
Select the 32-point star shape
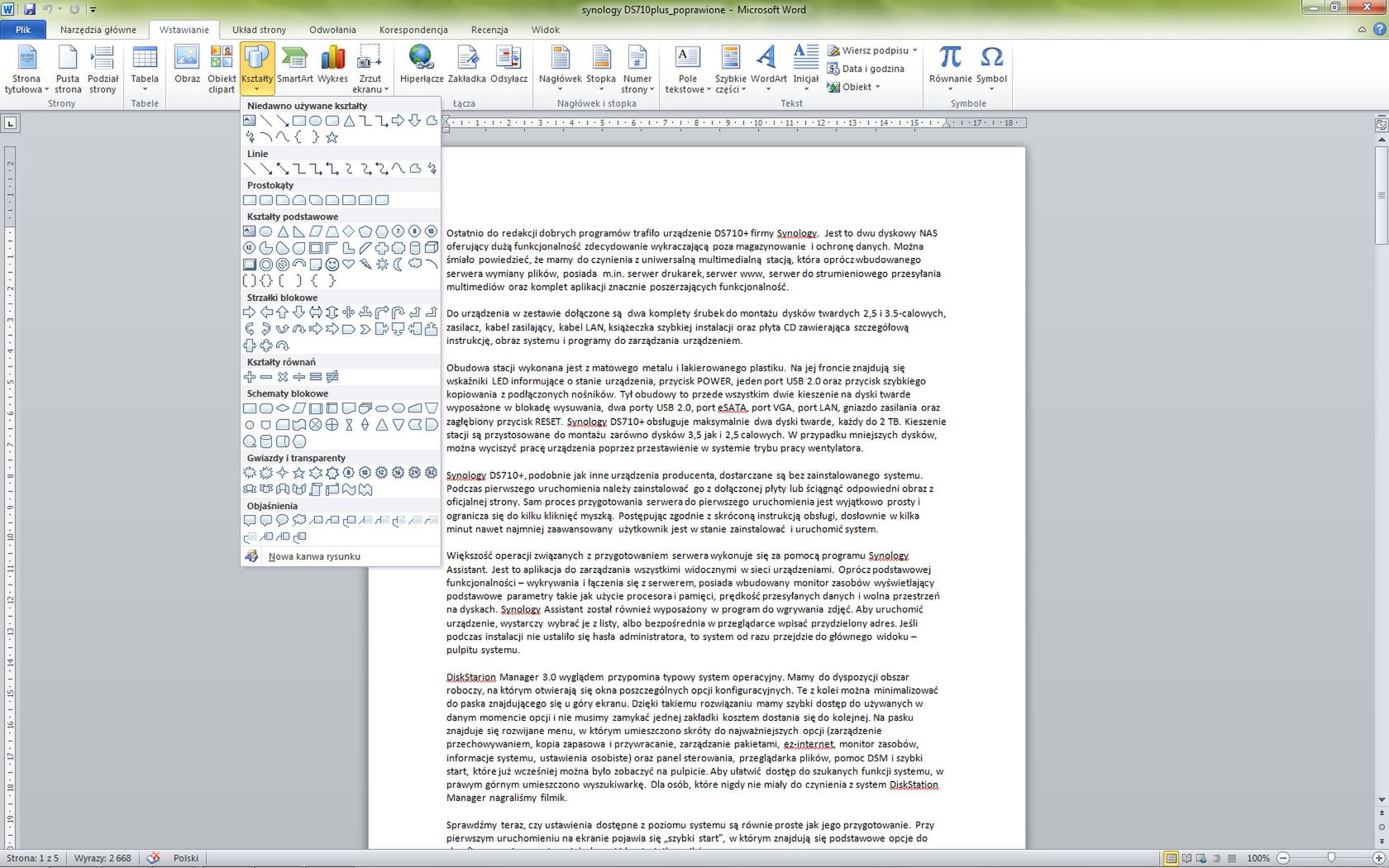432,473
